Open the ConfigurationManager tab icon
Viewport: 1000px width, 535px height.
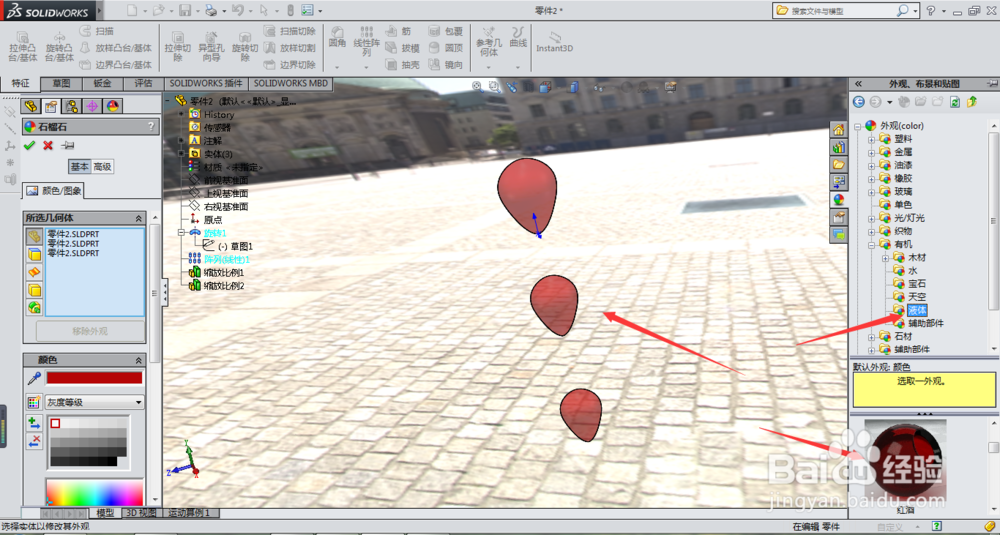pyautogui.click(x=71, y=106)
